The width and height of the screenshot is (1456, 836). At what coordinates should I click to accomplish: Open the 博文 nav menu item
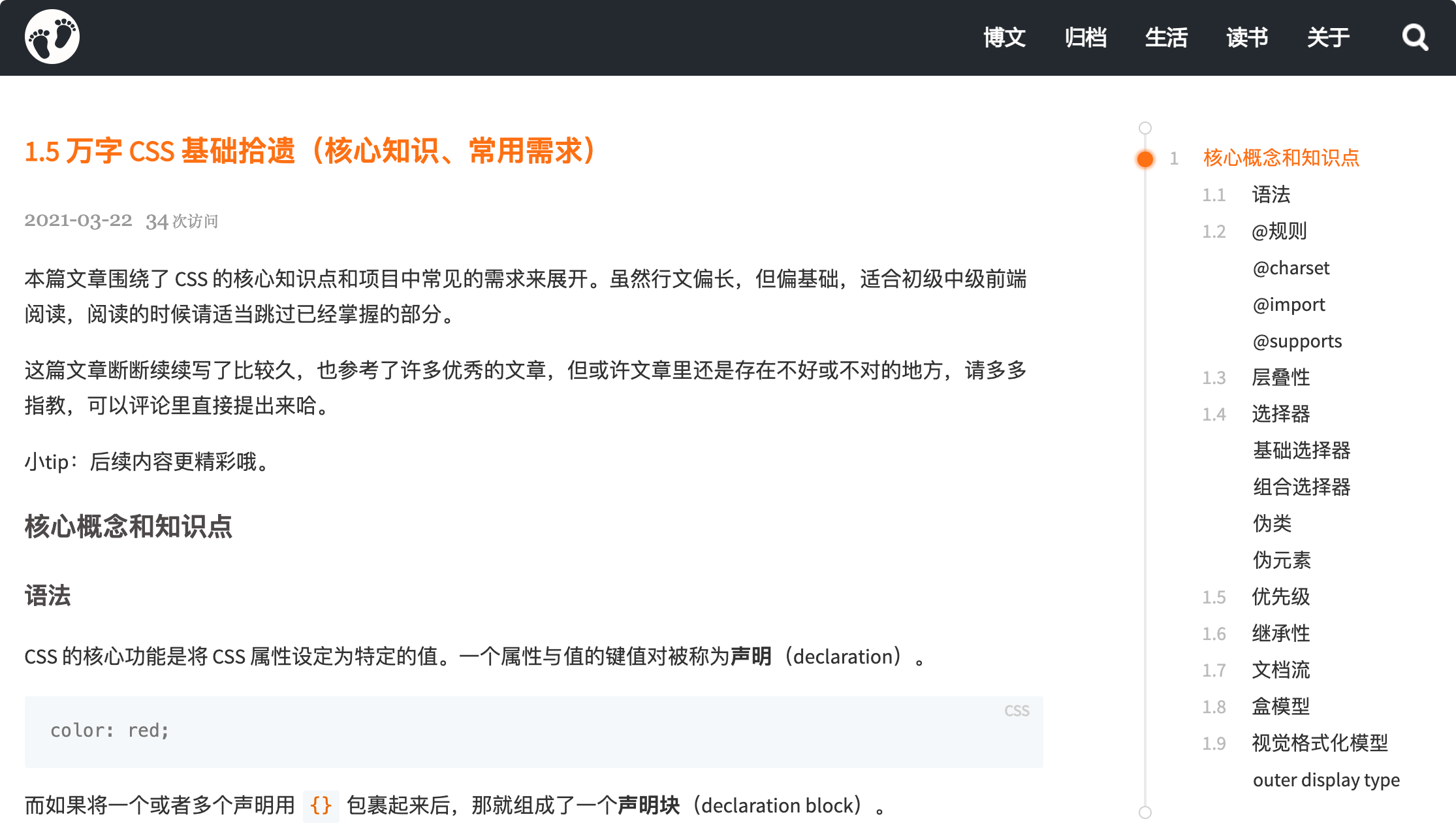tap(1004, 37)
